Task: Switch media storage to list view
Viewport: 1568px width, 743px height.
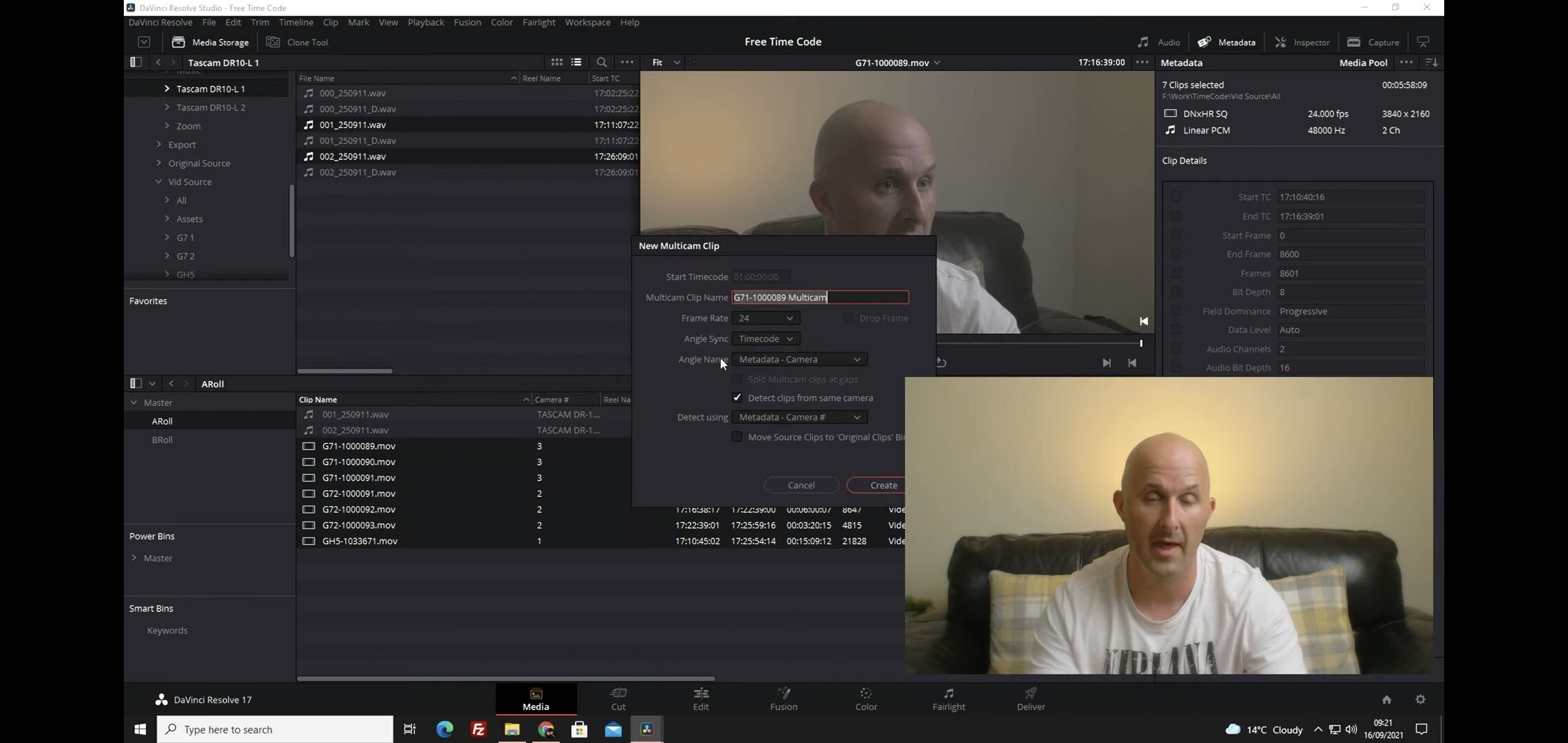Action: point(576,62)
